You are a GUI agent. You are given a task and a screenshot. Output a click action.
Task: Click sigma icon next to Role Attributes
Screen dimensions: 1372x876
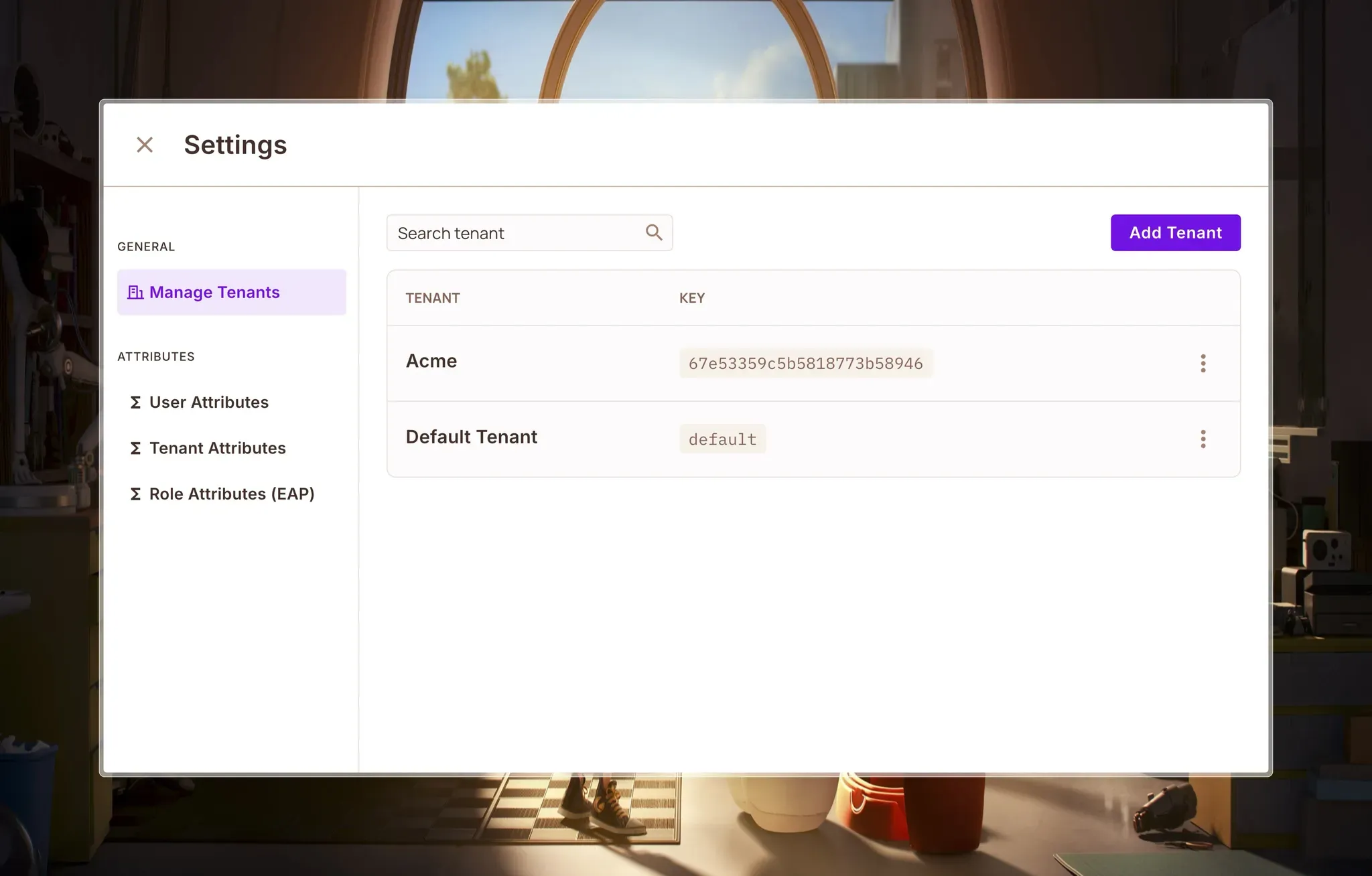135,494
